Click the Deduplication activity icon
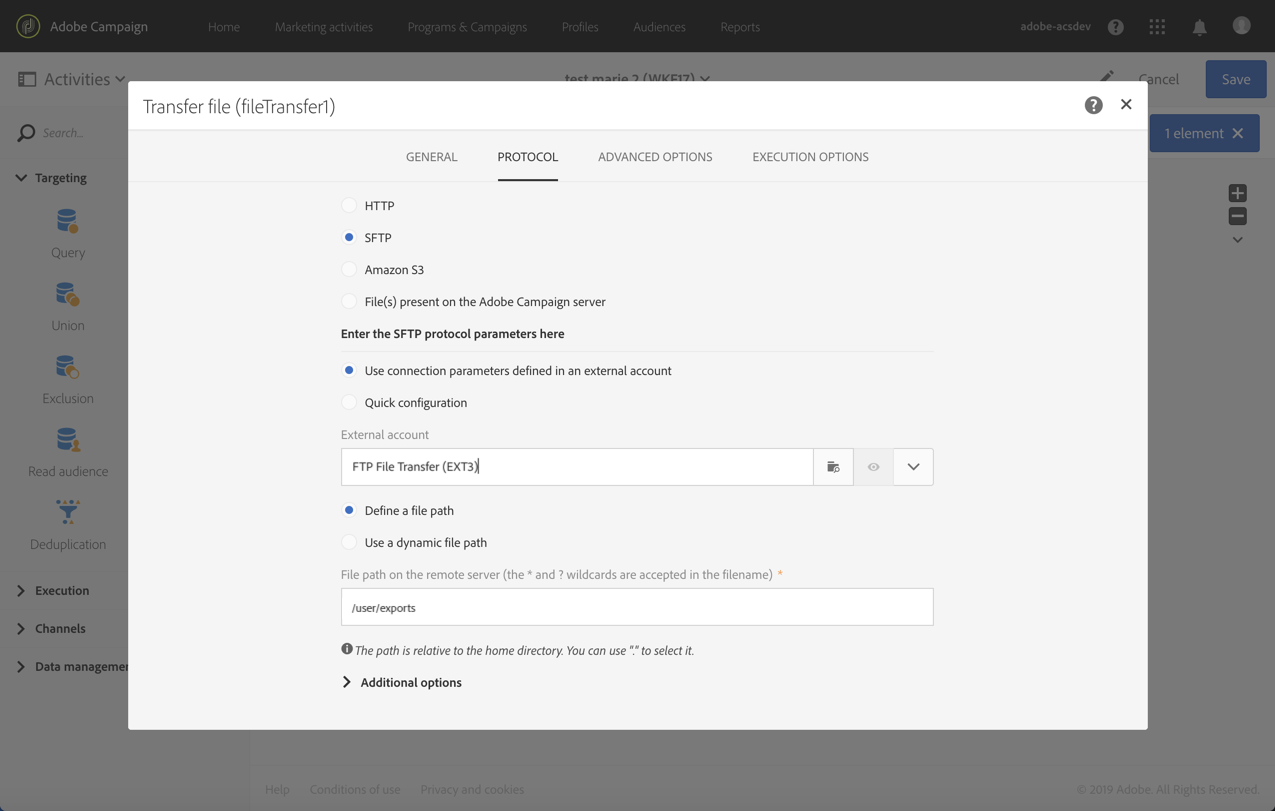1275x811 pixels. pyautogui.click(x=68, y=512)
